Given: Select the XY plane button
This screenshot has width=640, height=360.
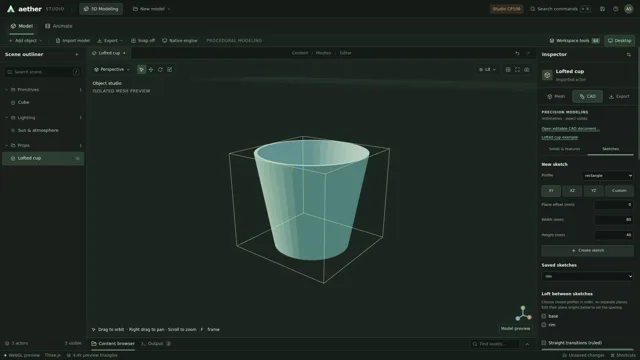Looking at the screenshot, I should tap(551, 191).
